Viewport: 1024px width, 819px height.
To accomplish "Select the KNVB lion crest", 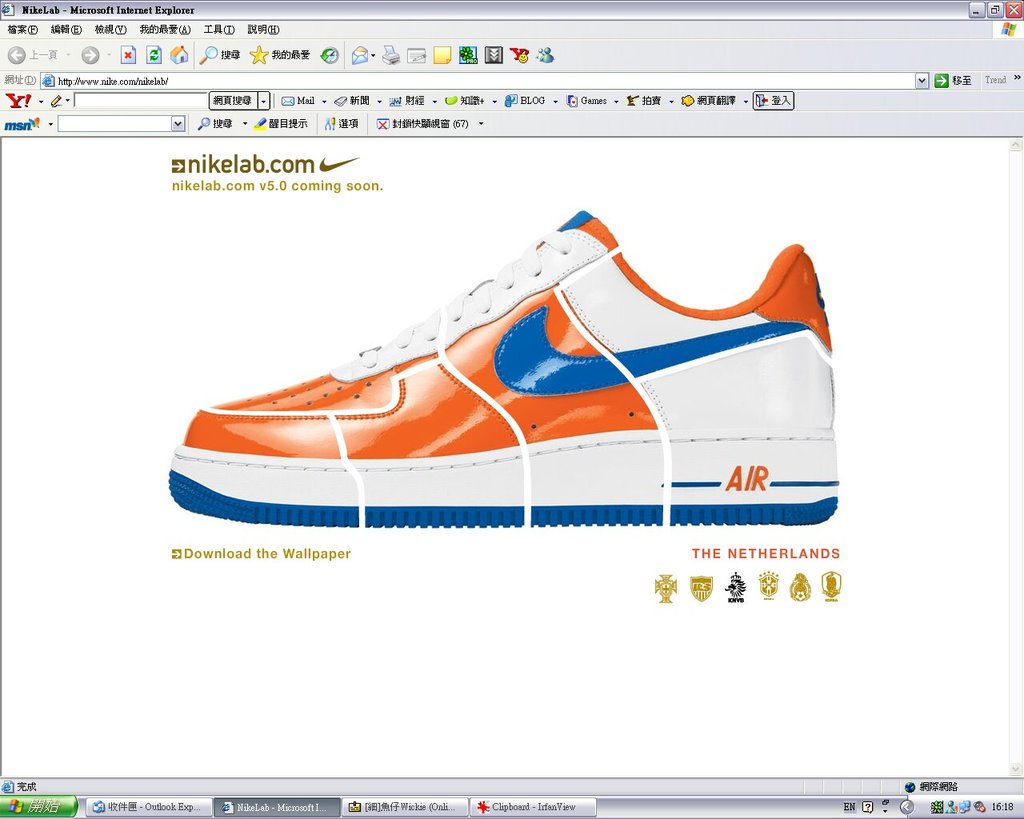I will (x=736, y=587).
